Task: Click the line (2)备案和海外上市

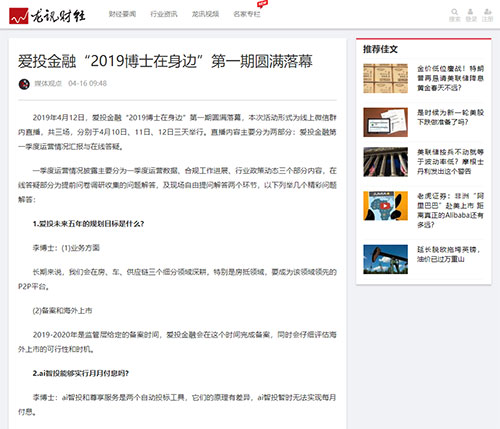Action: (62, 311)
